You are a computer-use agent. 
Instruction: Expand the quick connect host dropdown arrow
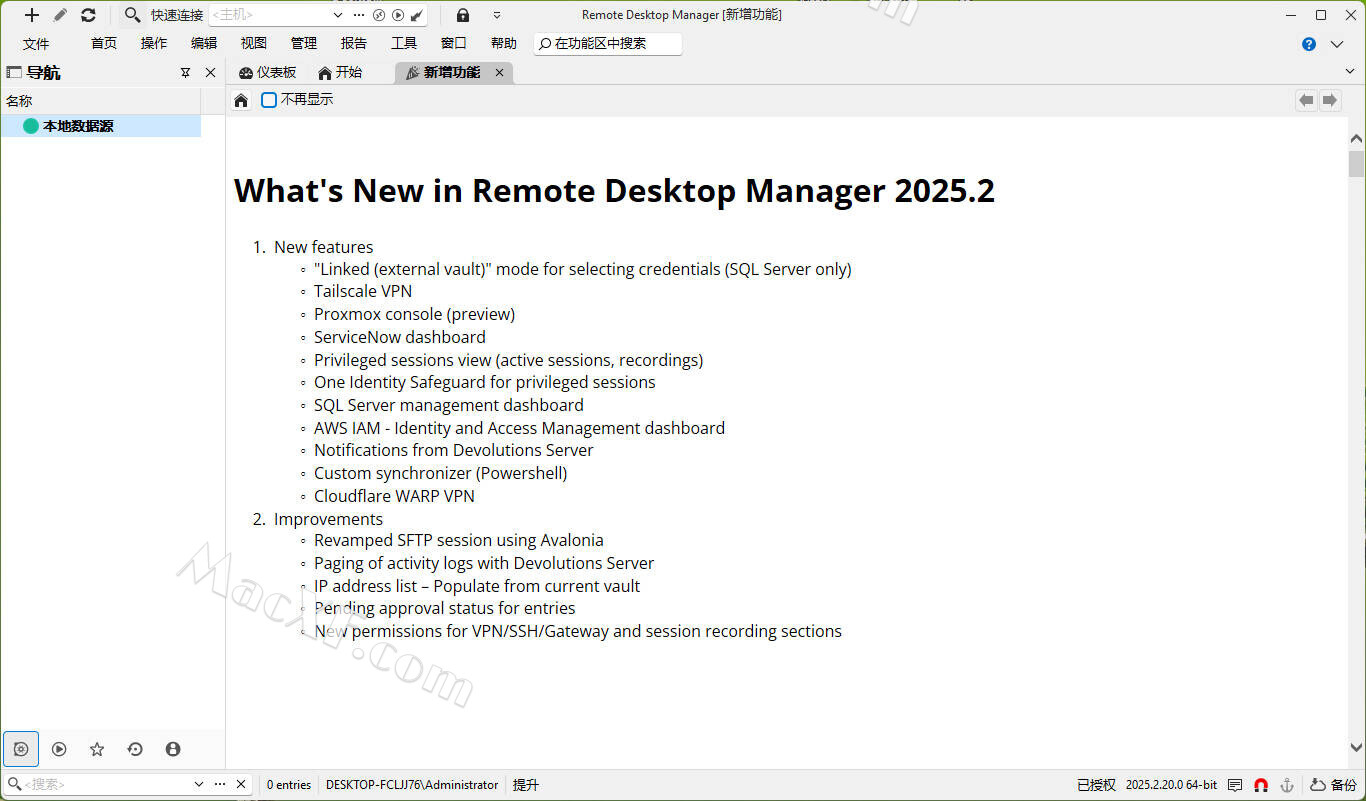pyautogui.click(x=337, y=15)
